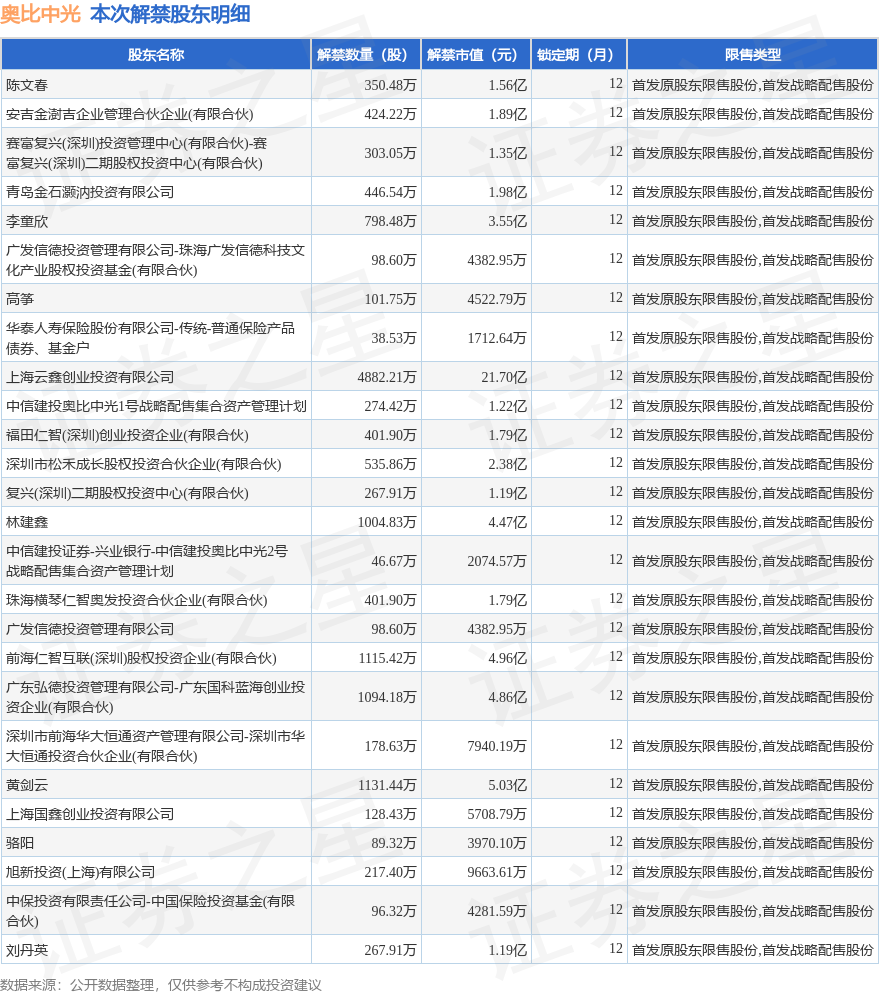Select the 446.54万 quantity value

point(390,192)
